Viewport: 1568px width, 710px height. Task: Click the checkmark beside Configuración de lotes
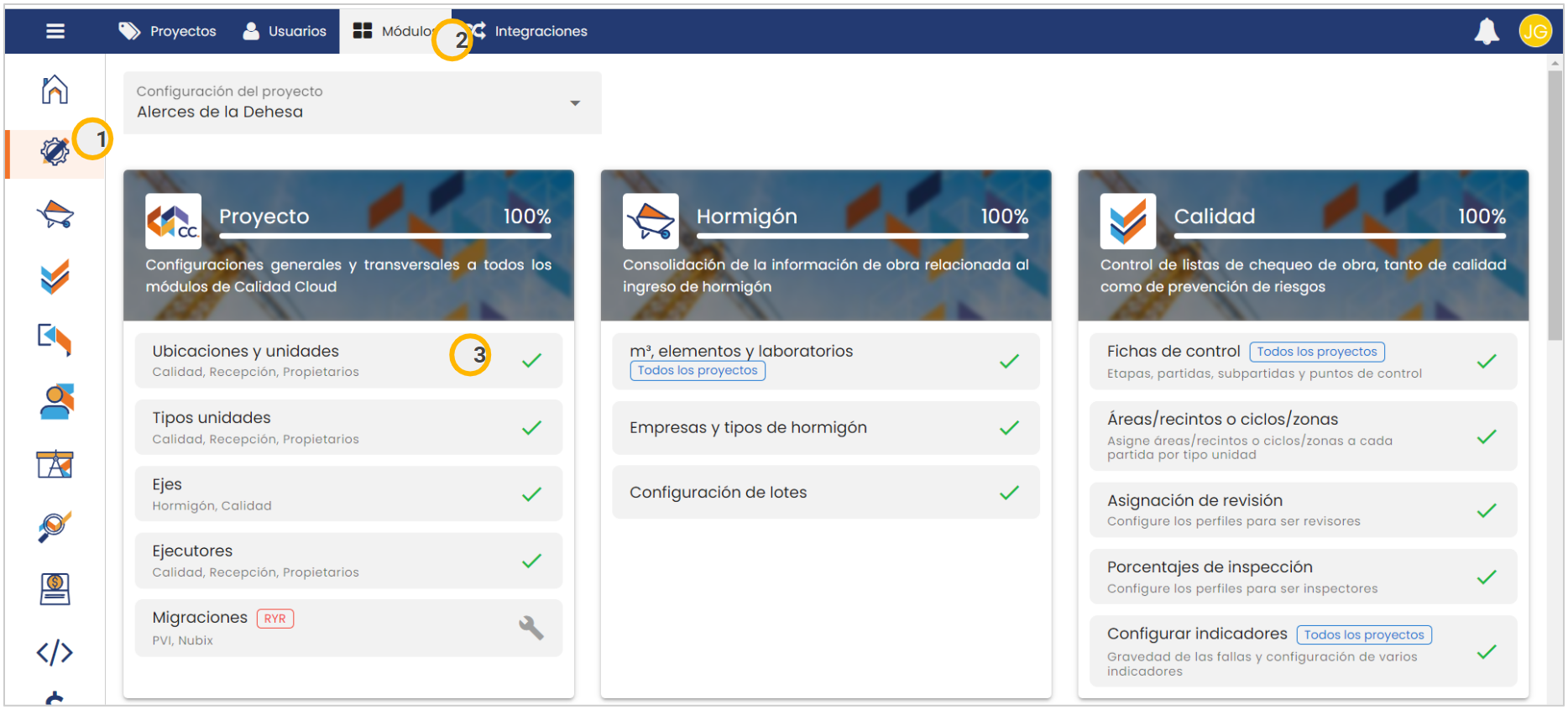[1009, 493]
